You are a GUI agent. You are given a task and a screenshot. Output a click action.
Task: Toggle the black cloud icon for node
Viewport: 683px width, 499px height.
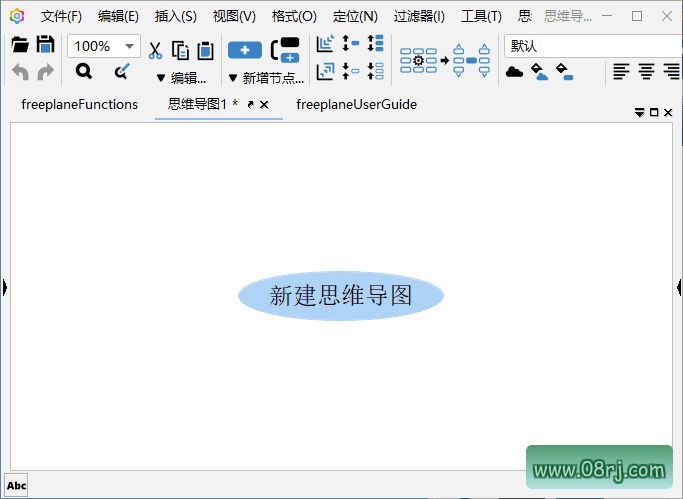pos(514,71)
